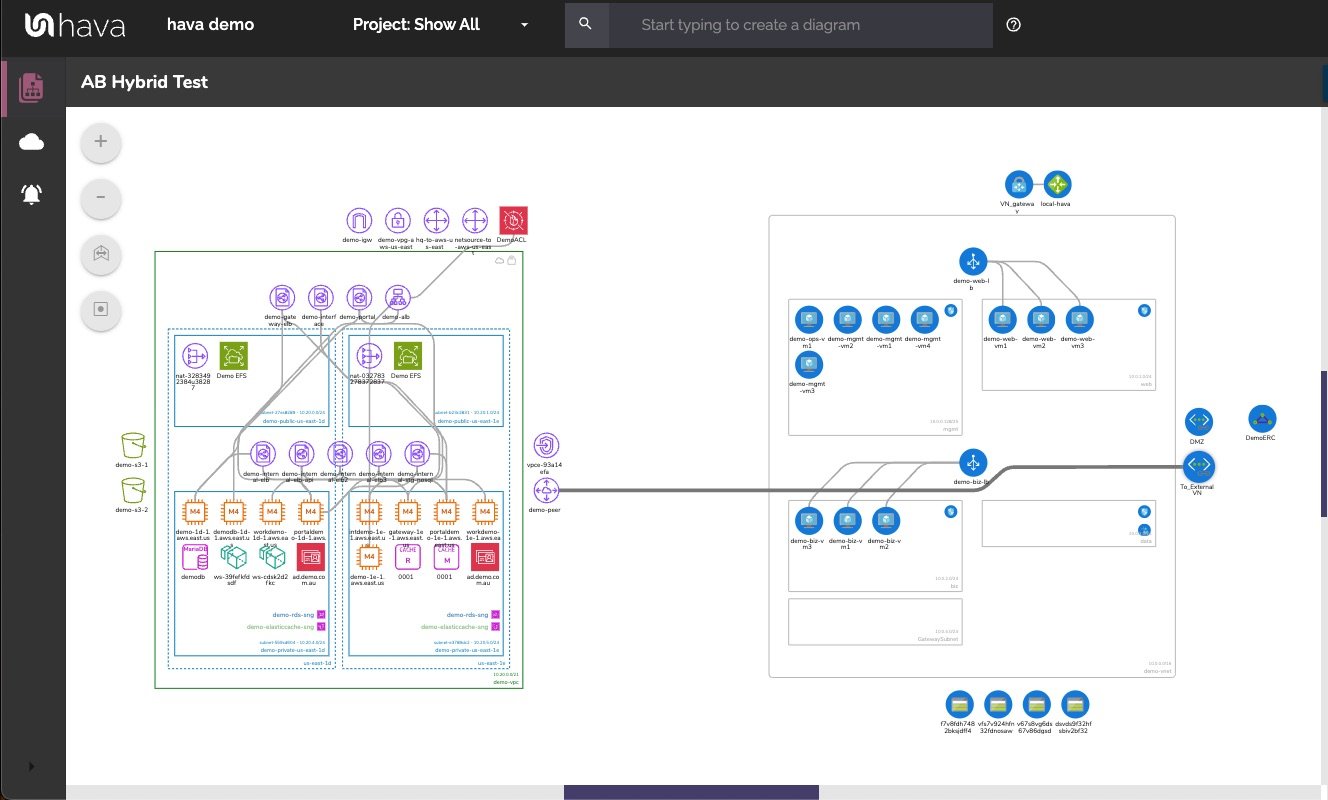The width and height of the screenshot is (1328, 800).
Task: Expand the collapsed panel arrow at bottom left
Action: [31, 766]
